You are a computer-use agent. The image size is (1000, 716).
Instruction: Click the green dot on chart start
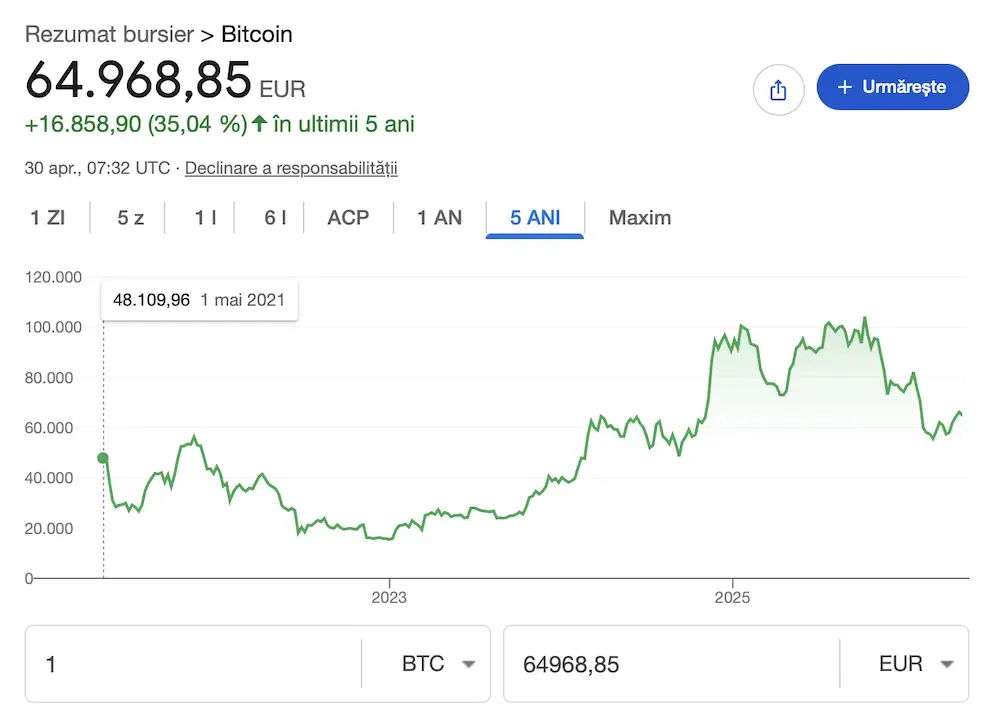[103, 458]
